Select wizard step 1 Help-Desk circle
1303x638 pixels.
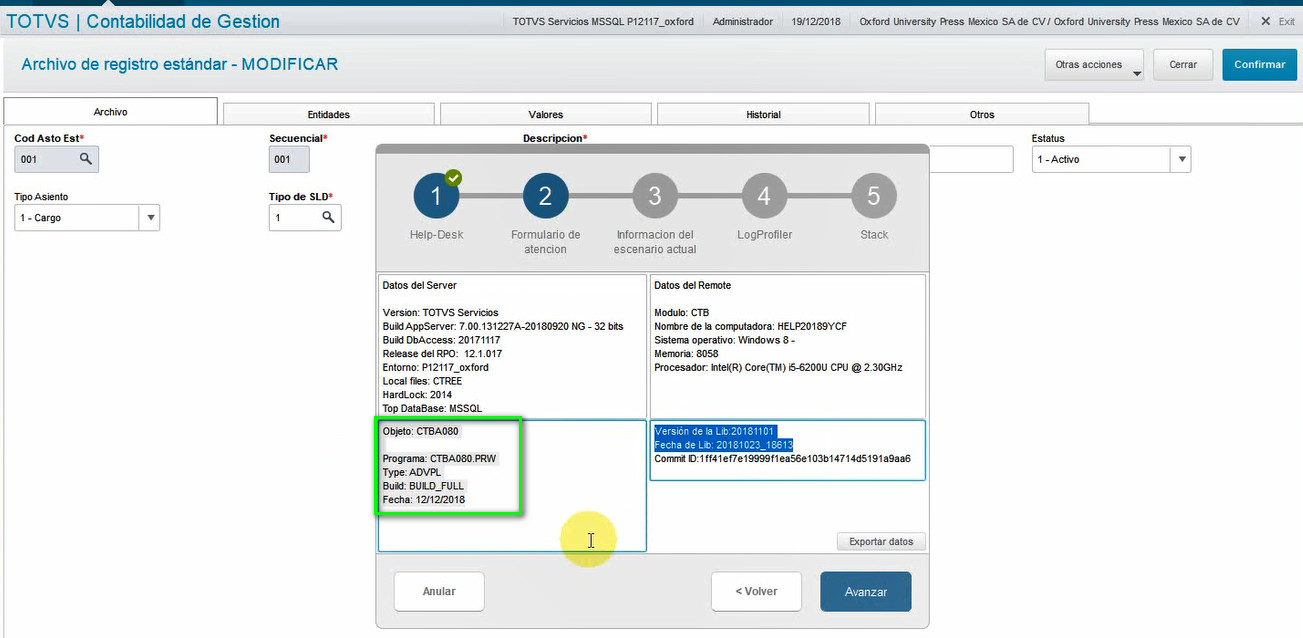[437, 196]
